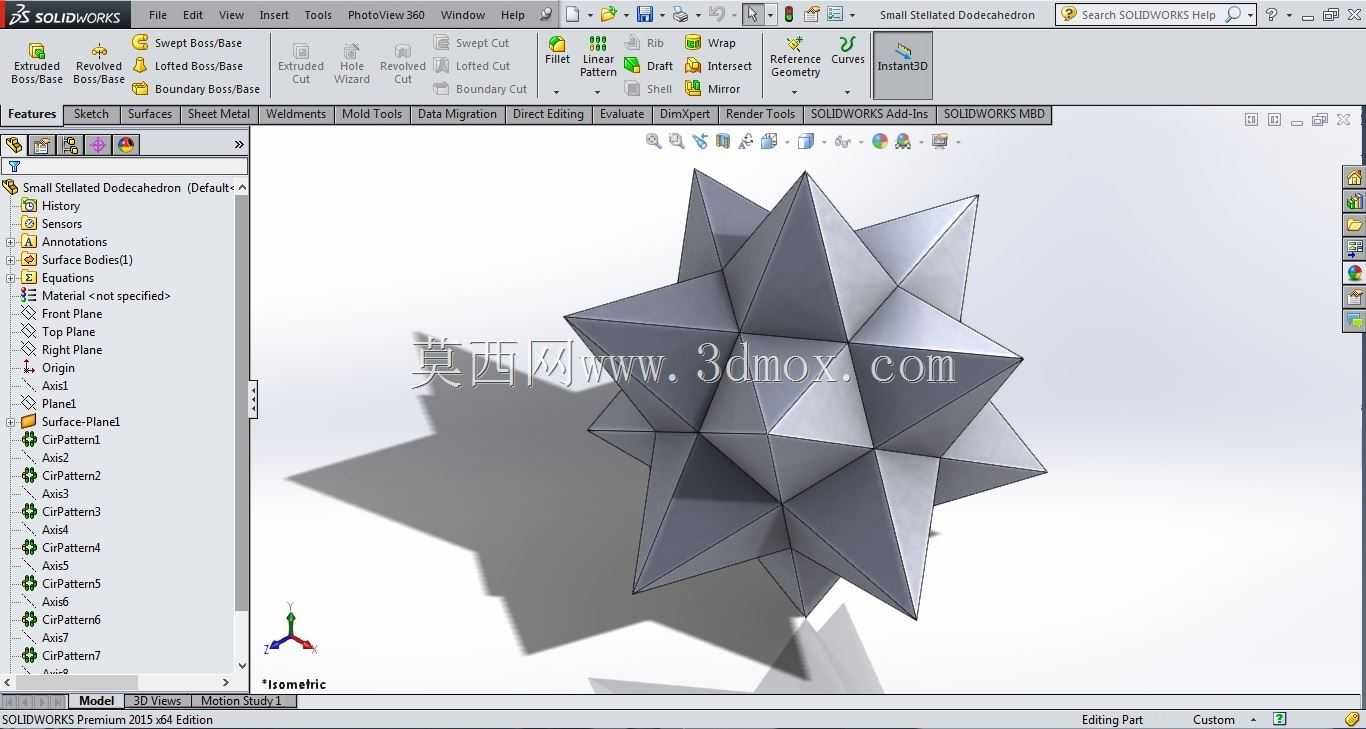Select the Intersect feature
This screenshot has height=729, width=1366.
tap(718, 66)
